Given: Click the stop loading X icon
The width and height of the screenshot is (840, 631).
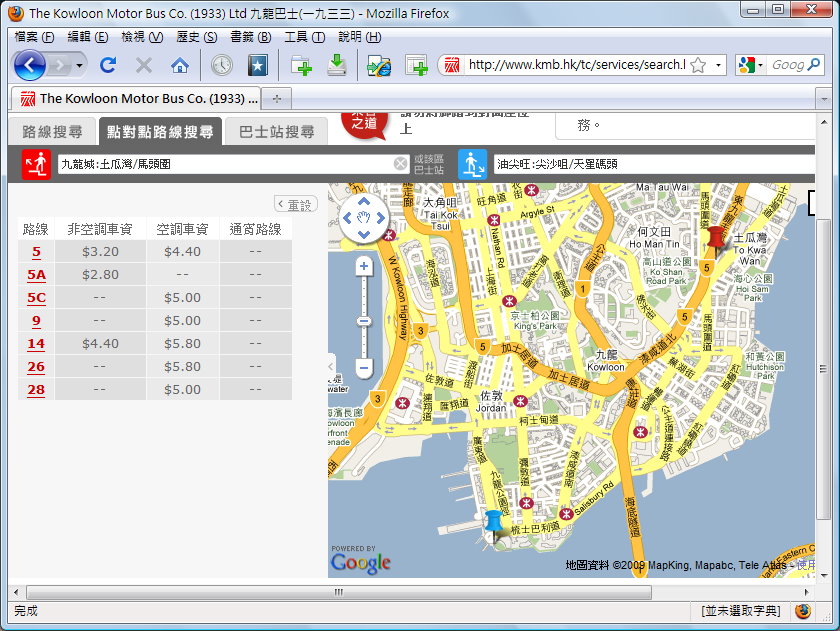Looking at the screenshot, I should coord(144,65).
